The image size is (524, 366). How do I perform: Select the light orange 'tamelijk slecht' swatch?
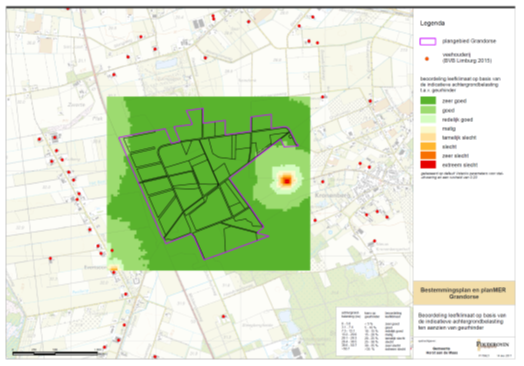[428, 137]
